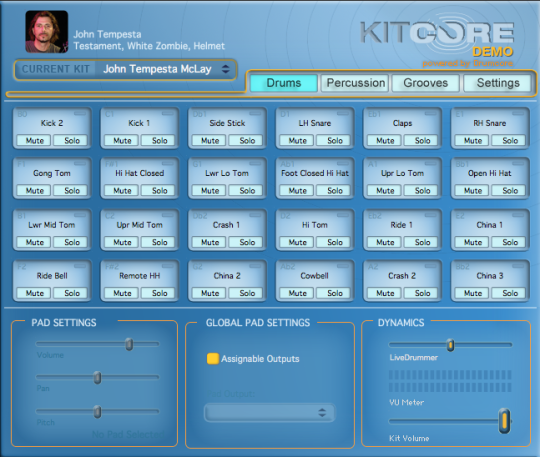540x457 pixels.
Task: Solo the Side Stick pad
Action: [247, 141]
